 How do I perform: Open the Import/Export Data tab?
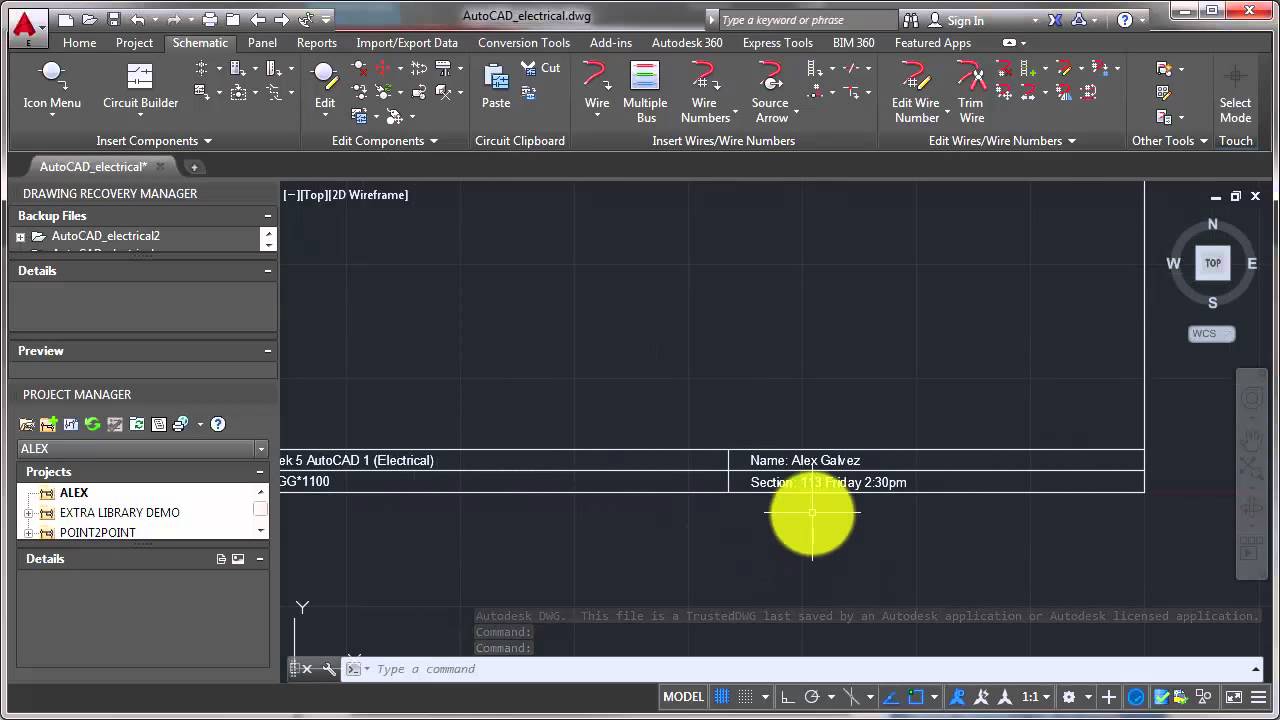407,43
